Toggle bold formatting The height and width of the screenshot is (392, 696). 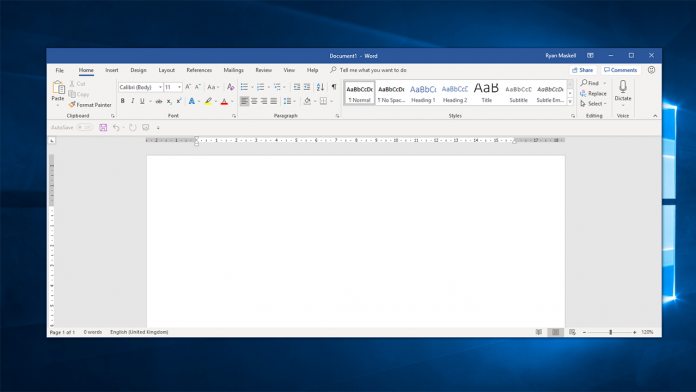point(123,101)
